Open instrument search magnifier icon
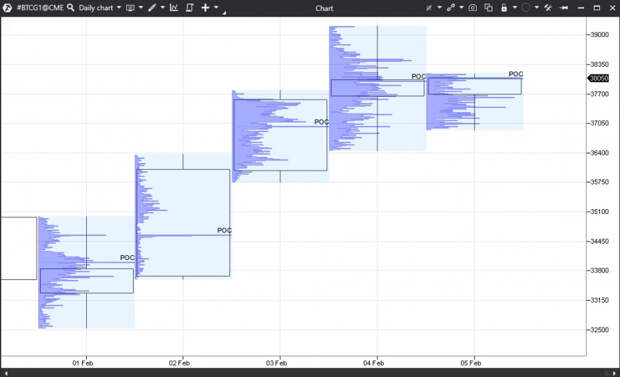 [x=71, y=8]
